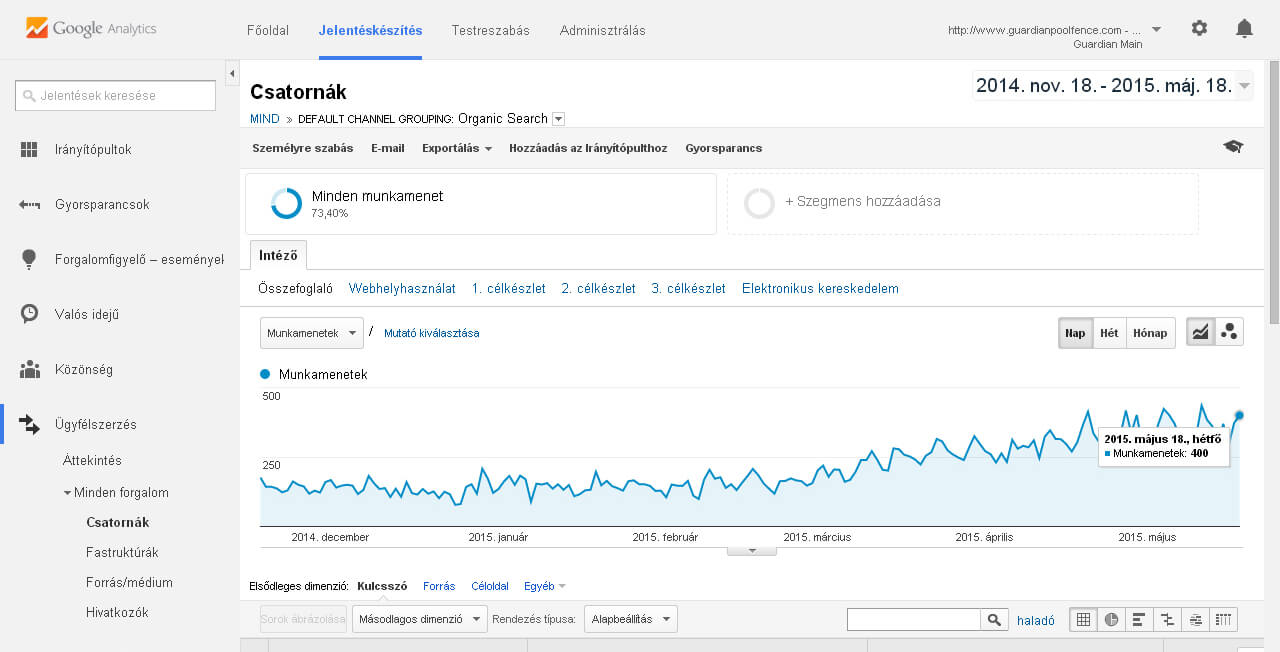Go to the Adminisztrálás tab
The width and height of the screenshot is (1280, 652).
tap(603, 30)
